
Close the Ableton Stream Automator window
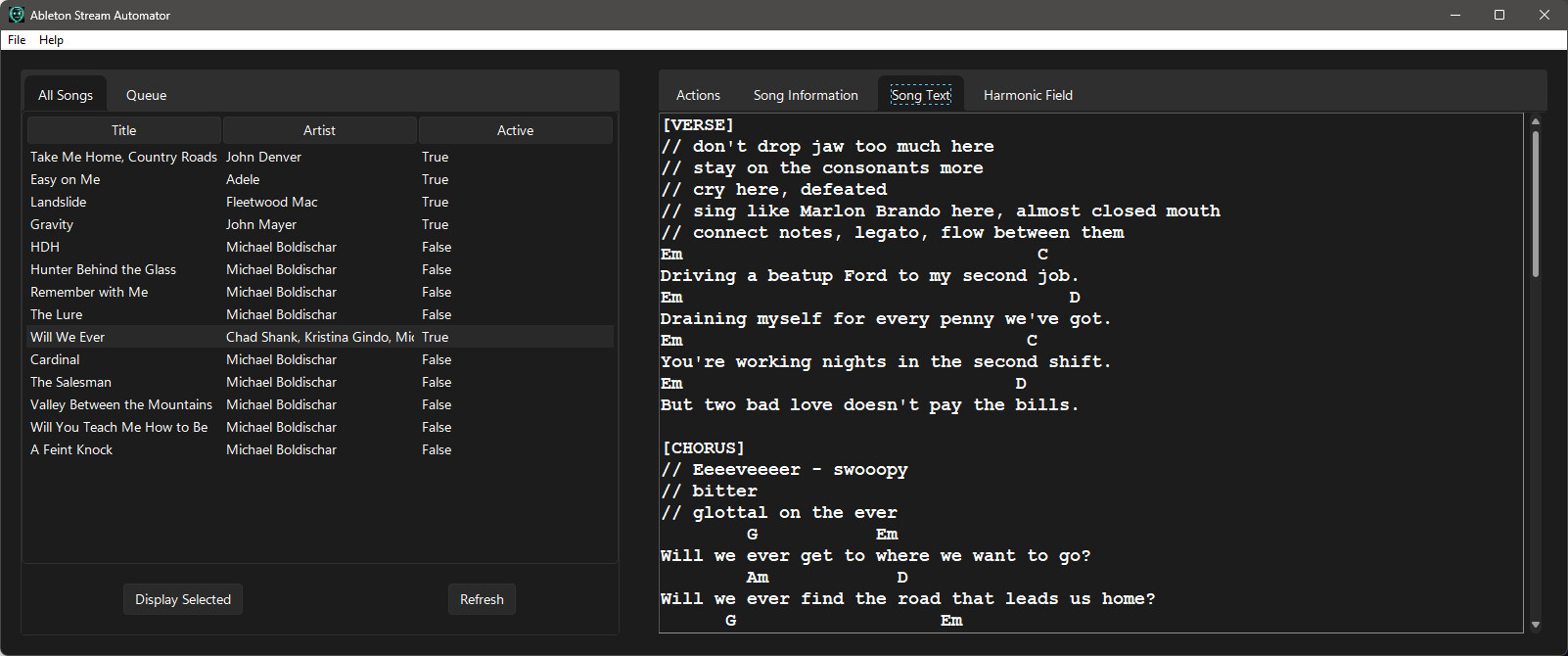click(1545, 15)
